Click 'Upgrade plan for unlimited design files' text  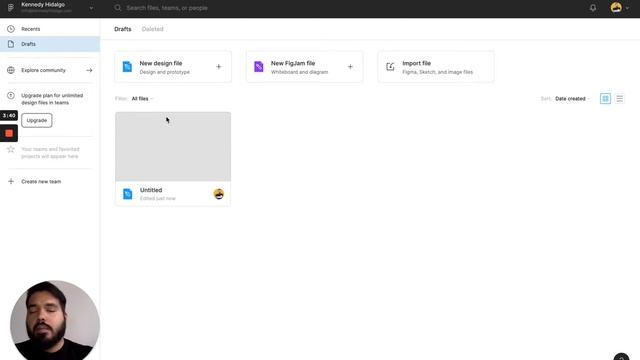52,99
